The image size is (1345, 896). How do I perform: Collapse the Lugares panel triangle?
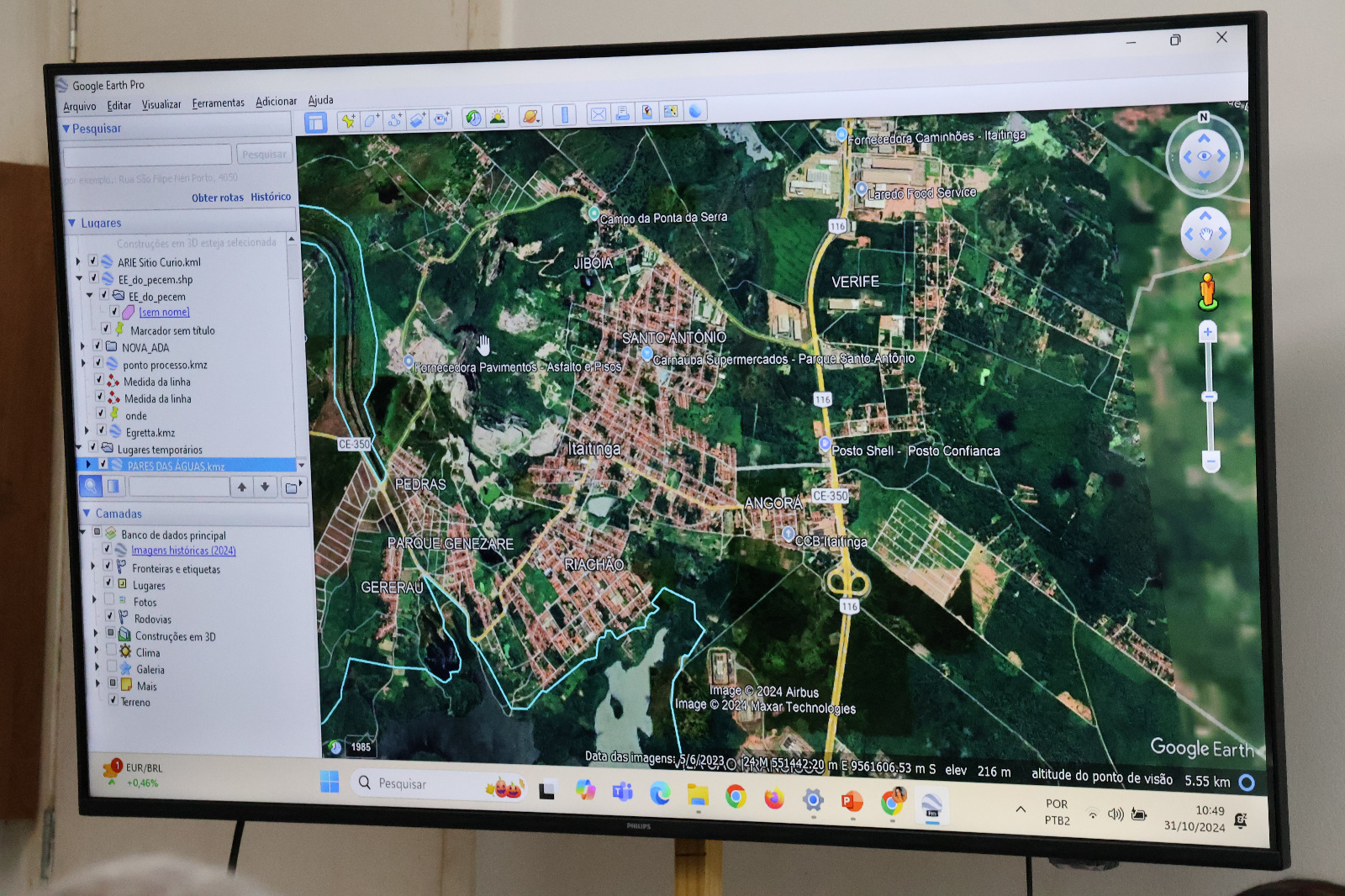71,223
